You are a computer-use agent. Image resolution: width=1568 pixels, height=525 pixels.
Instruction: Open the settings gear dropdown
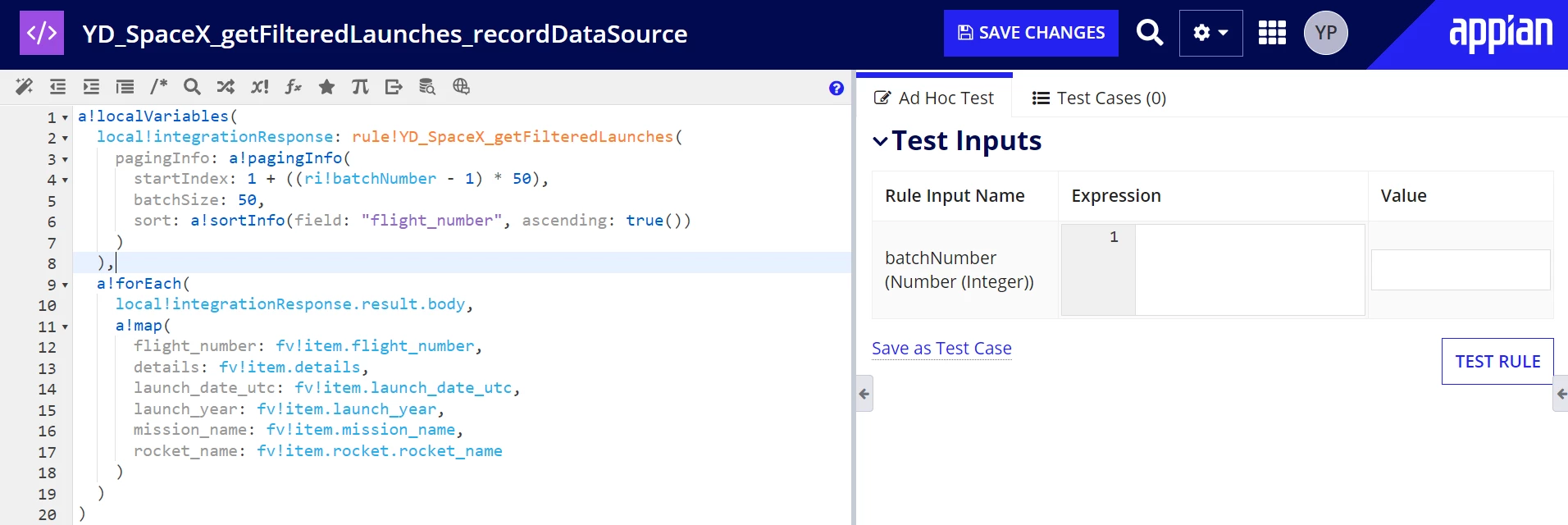tap(1210, 33)
